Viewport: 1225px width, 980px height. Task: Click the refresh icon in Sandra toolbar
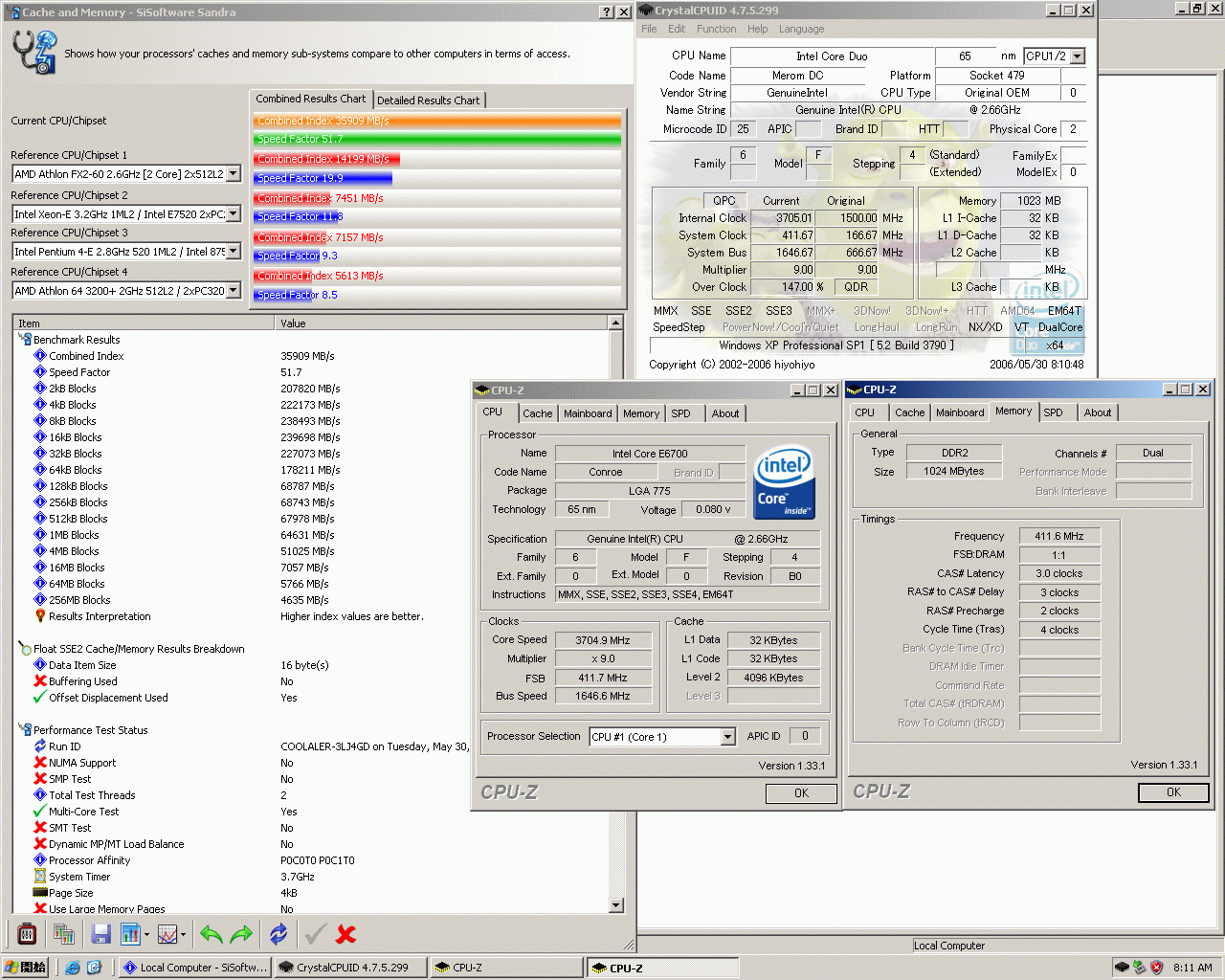point(278,933)
